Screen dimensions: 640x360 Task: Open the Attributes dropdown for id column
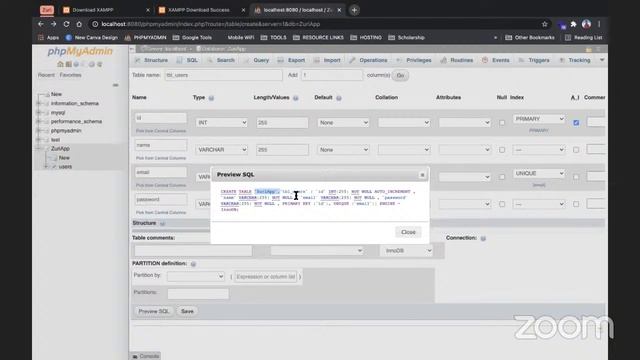(464, 123)
